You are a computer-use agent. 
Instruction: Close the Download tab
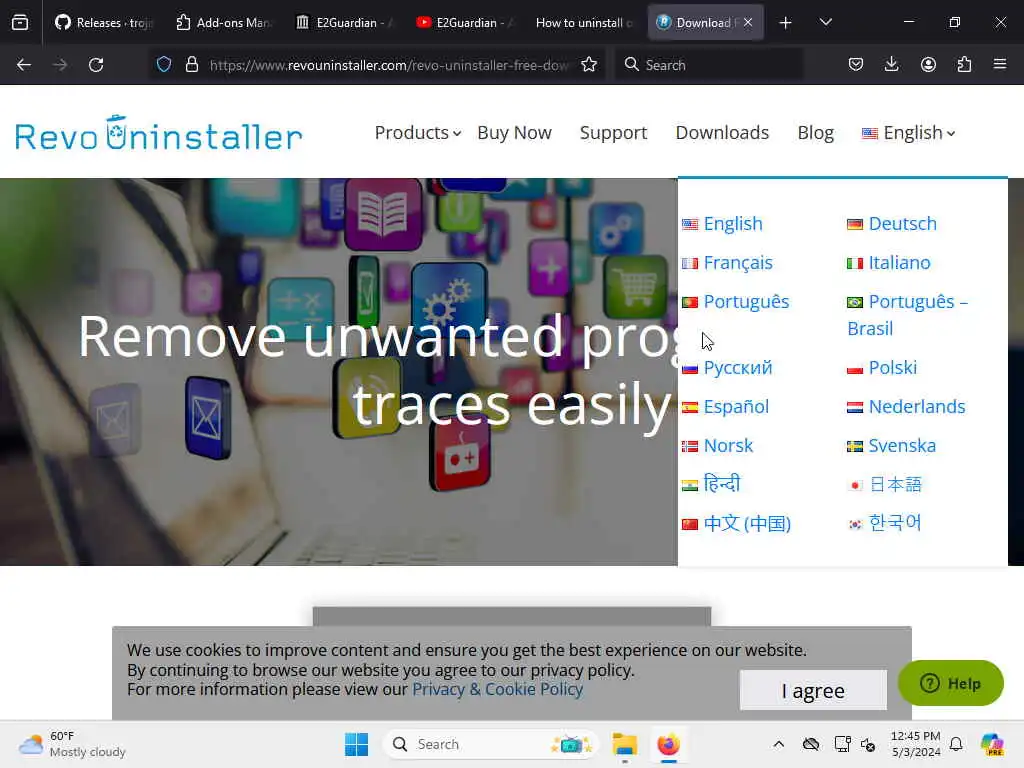coord(748,22)
